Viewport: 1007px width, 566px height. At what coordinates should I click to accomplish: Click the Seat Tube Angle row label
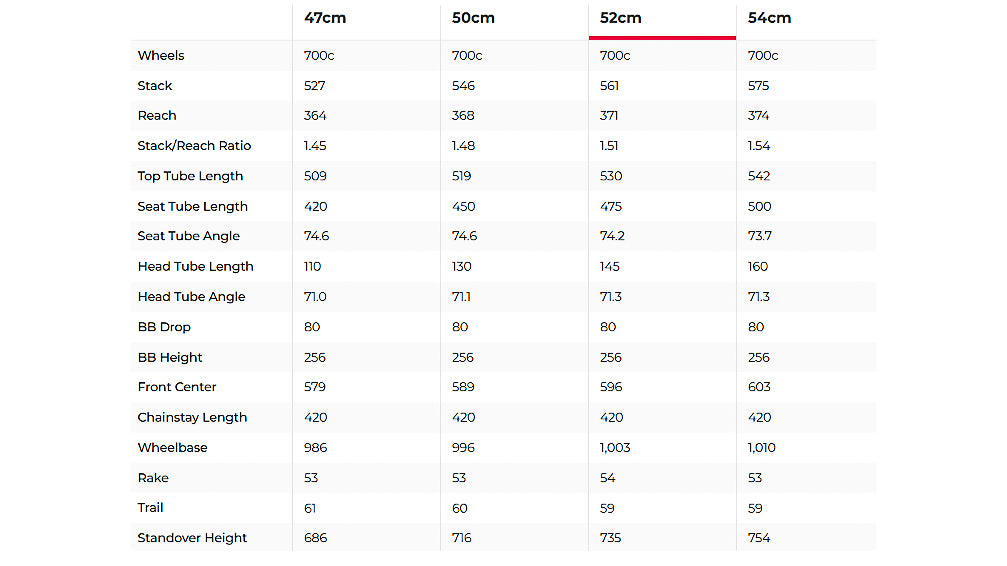point(188,236)
